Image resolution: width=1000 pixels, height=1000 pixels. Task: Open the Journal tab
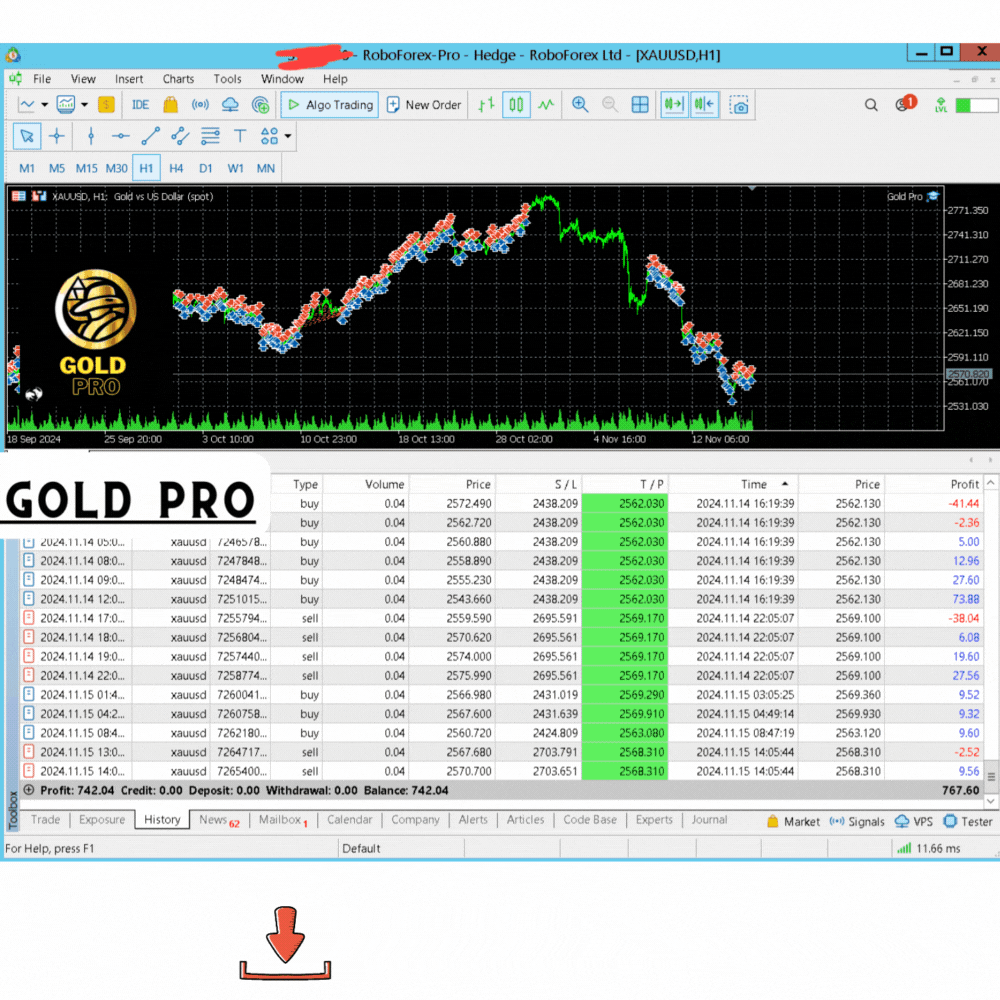click(709, 820)
